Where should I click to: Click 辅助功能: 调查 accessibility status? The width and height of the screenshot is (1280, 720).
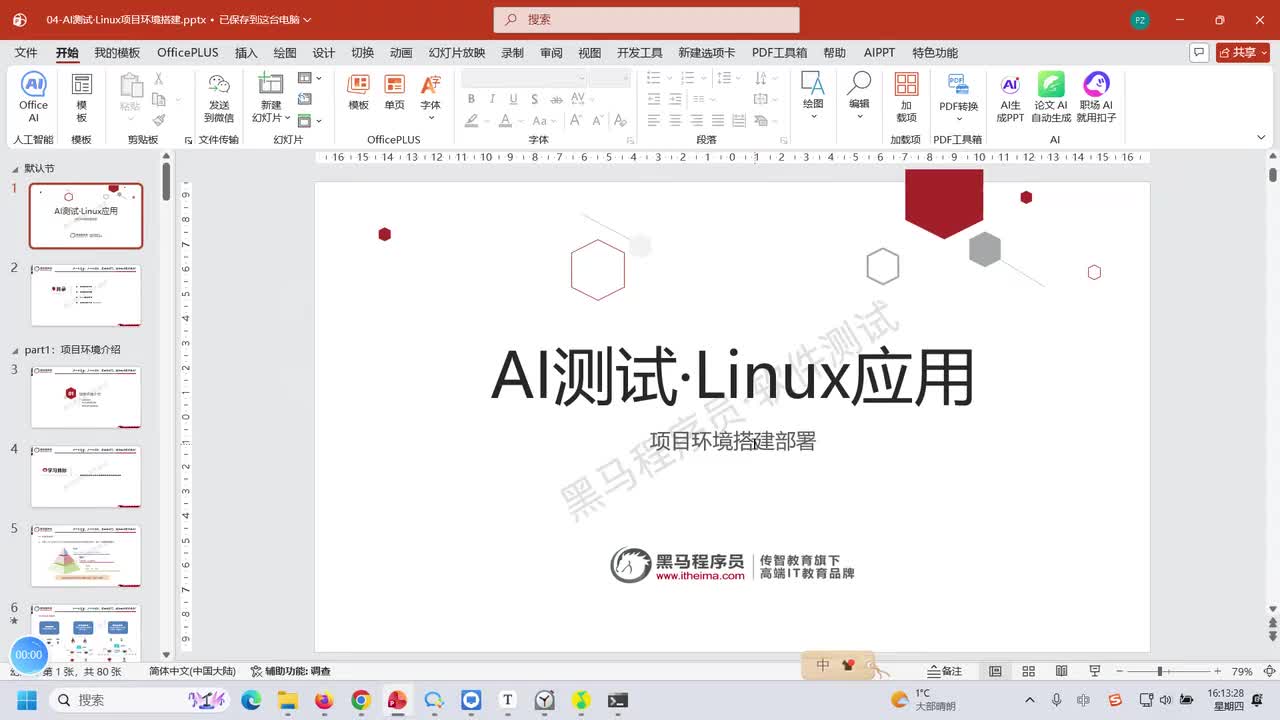tap(290, 671)
